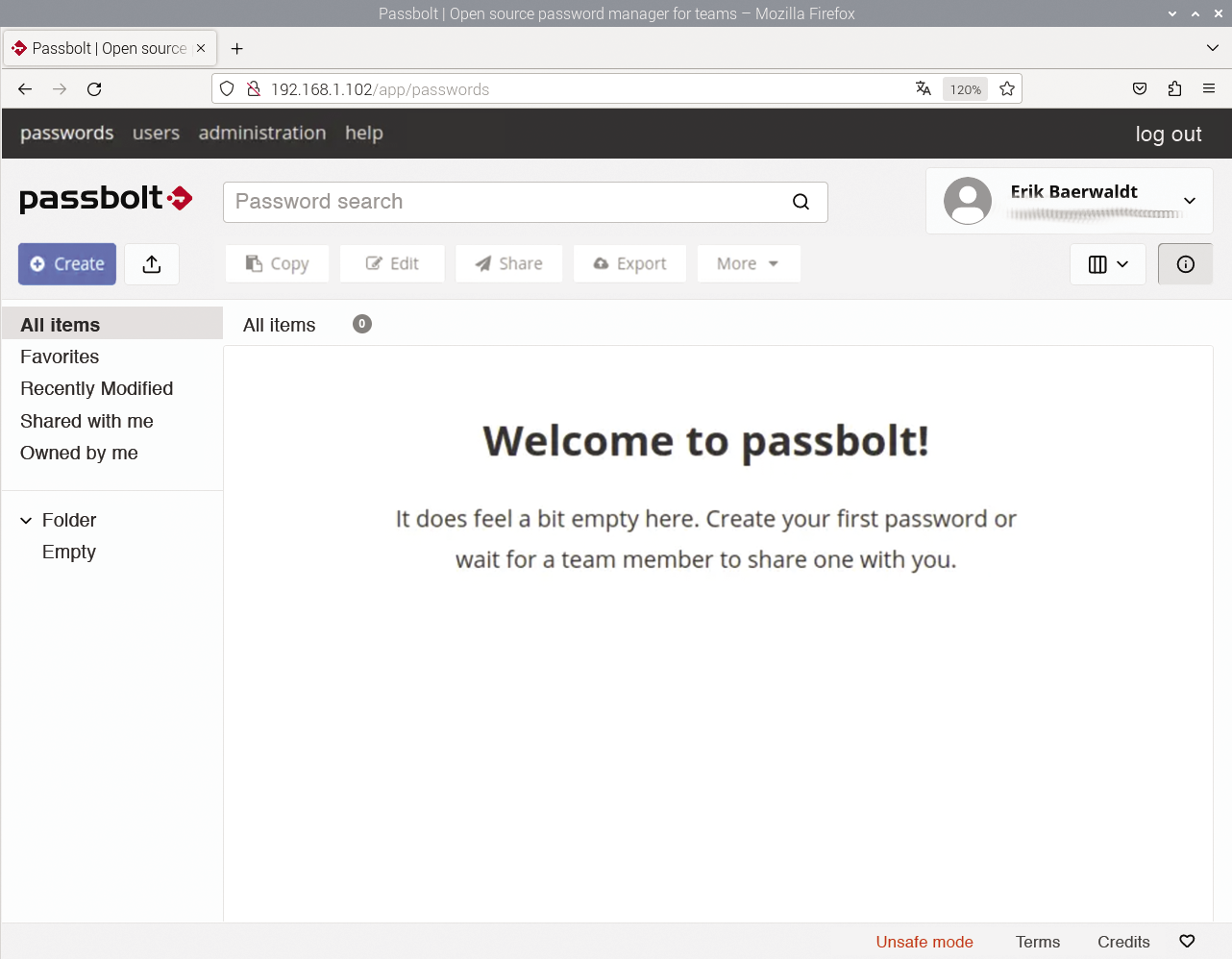This screenshot has width=1232, height=959.
Task: Open the import passwords icon
Action: click(151, 263)
